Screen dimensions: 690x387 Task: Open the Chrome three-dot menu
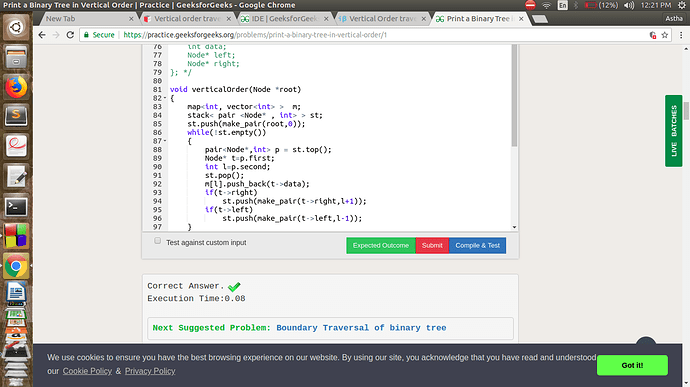point(681,35)
